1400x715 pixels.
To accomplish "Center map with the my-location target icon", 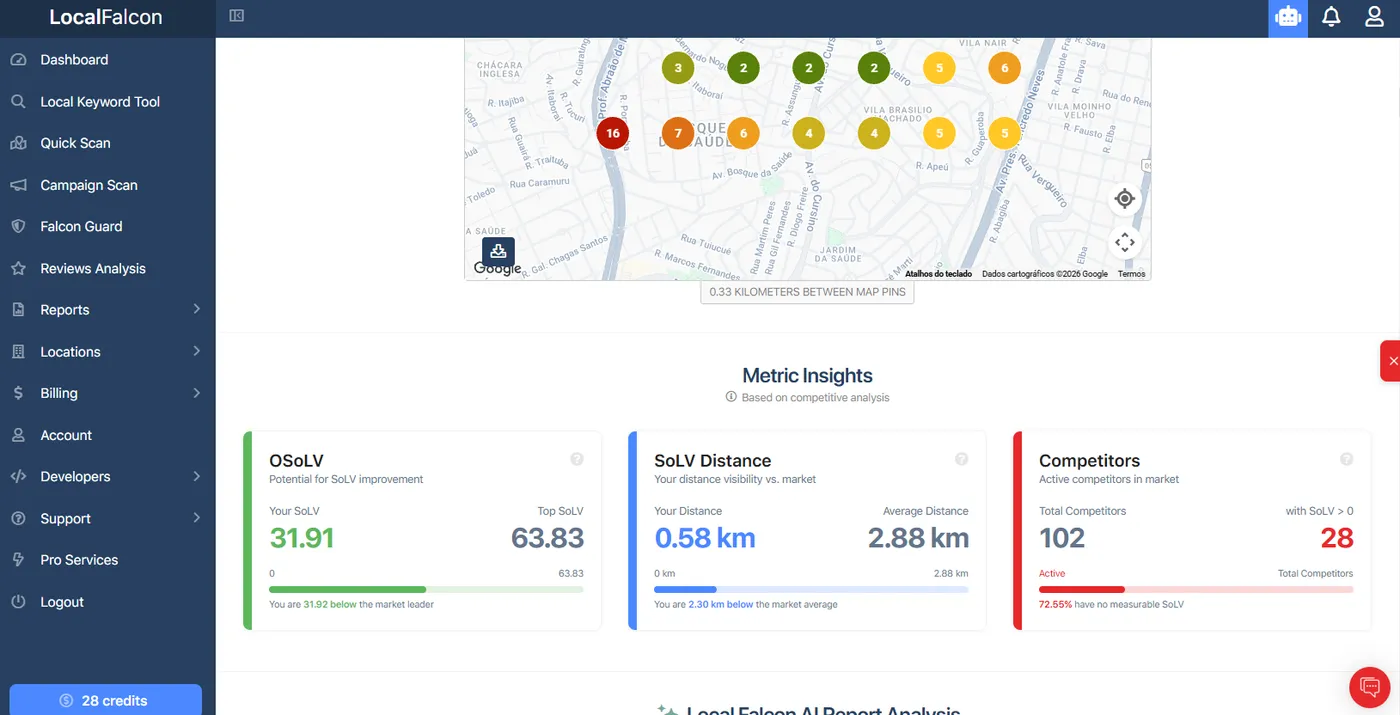I will point(1125,199).
